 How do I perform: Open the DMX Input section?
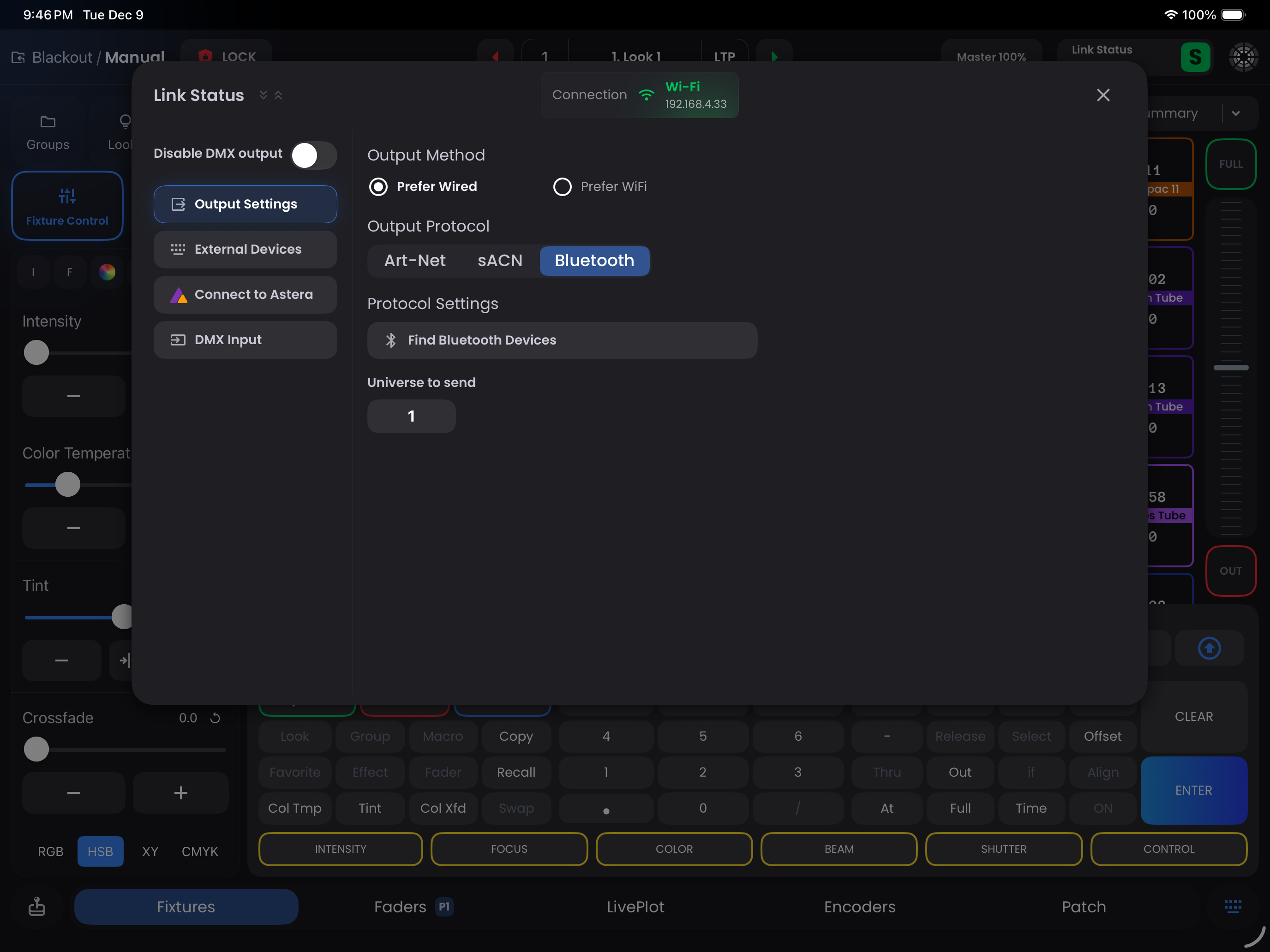click(245, 340)
